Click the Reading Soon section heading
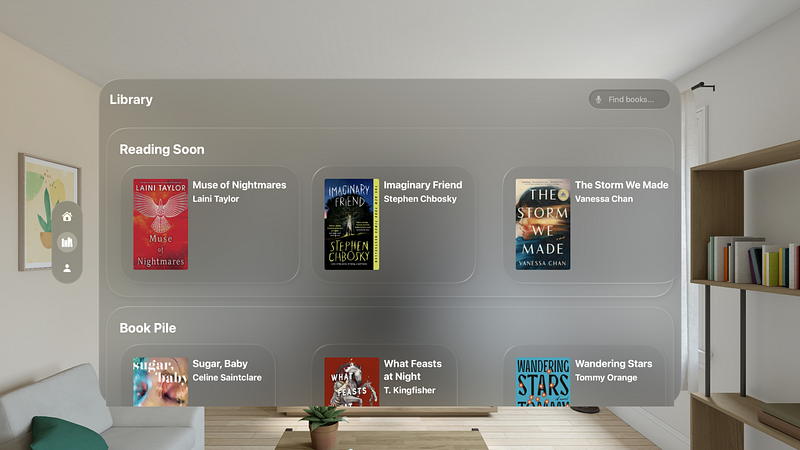The width and height of the screenshot is (800, 450). pyautogui.click(x=162, y=149)
